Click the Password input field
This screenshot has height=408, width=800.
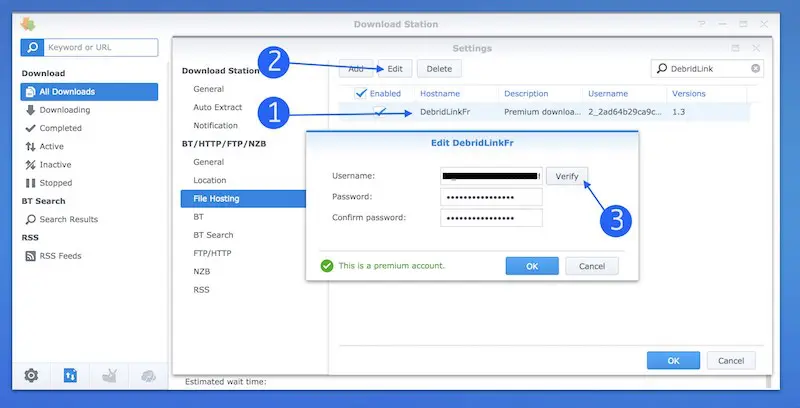491,197
